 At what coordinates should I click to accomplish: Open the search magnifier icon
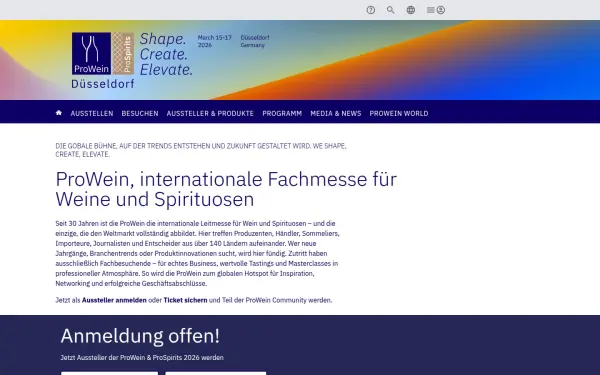[390, 10]
